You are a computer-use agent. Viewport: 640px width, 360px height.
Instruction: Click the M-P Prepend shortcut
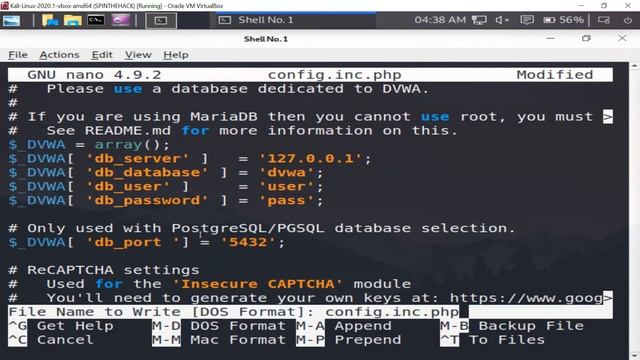coord(349,340)
